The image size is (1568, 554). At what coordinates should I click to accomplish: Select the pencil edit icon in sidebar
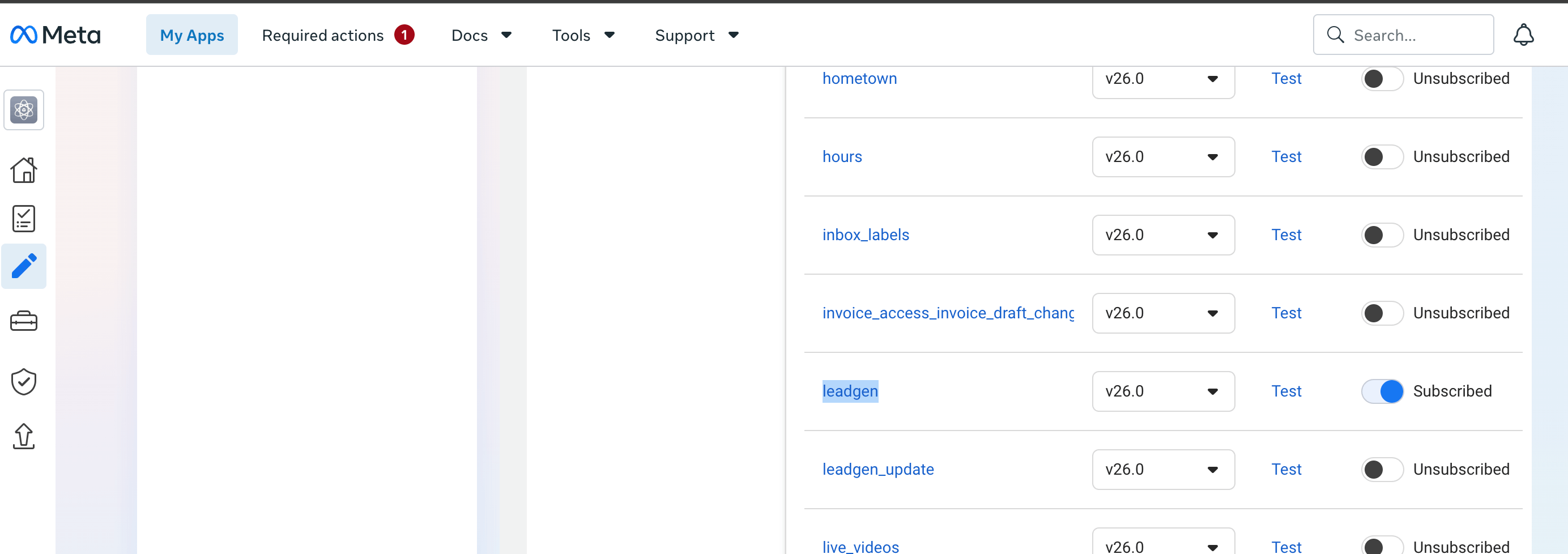click(24, 267)
